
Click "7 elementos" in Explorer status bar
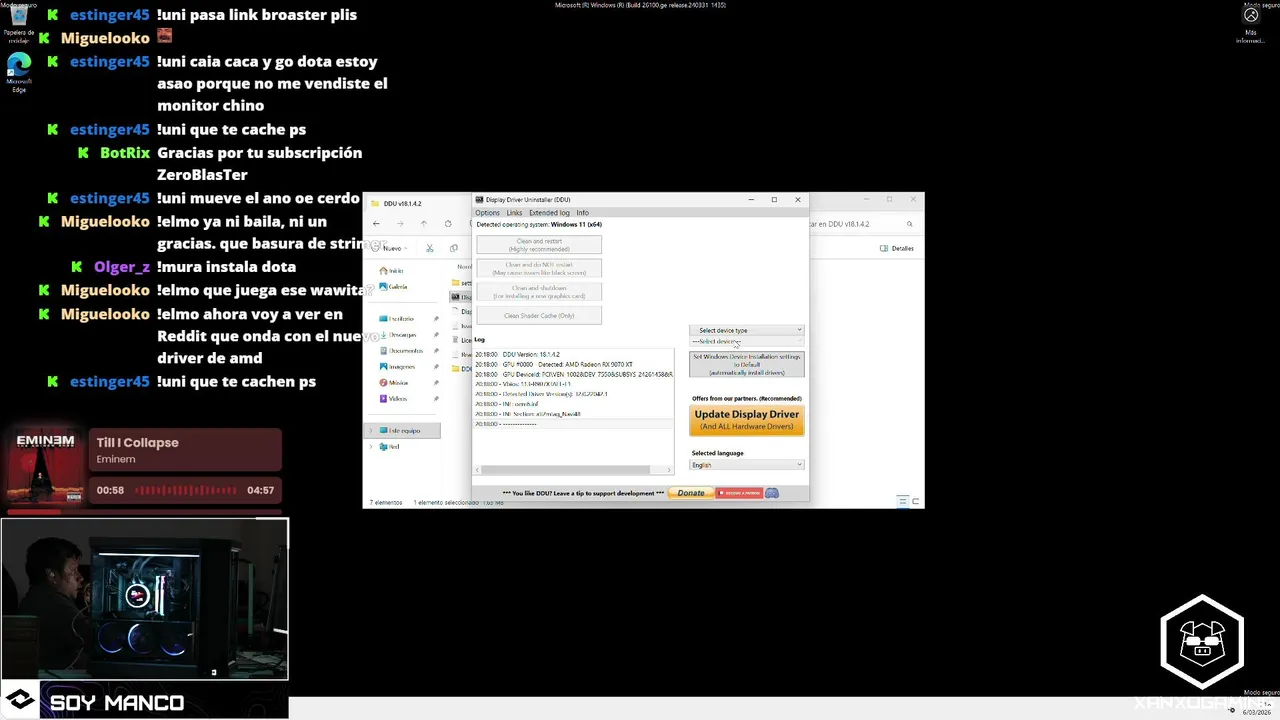tap(385, 502)
